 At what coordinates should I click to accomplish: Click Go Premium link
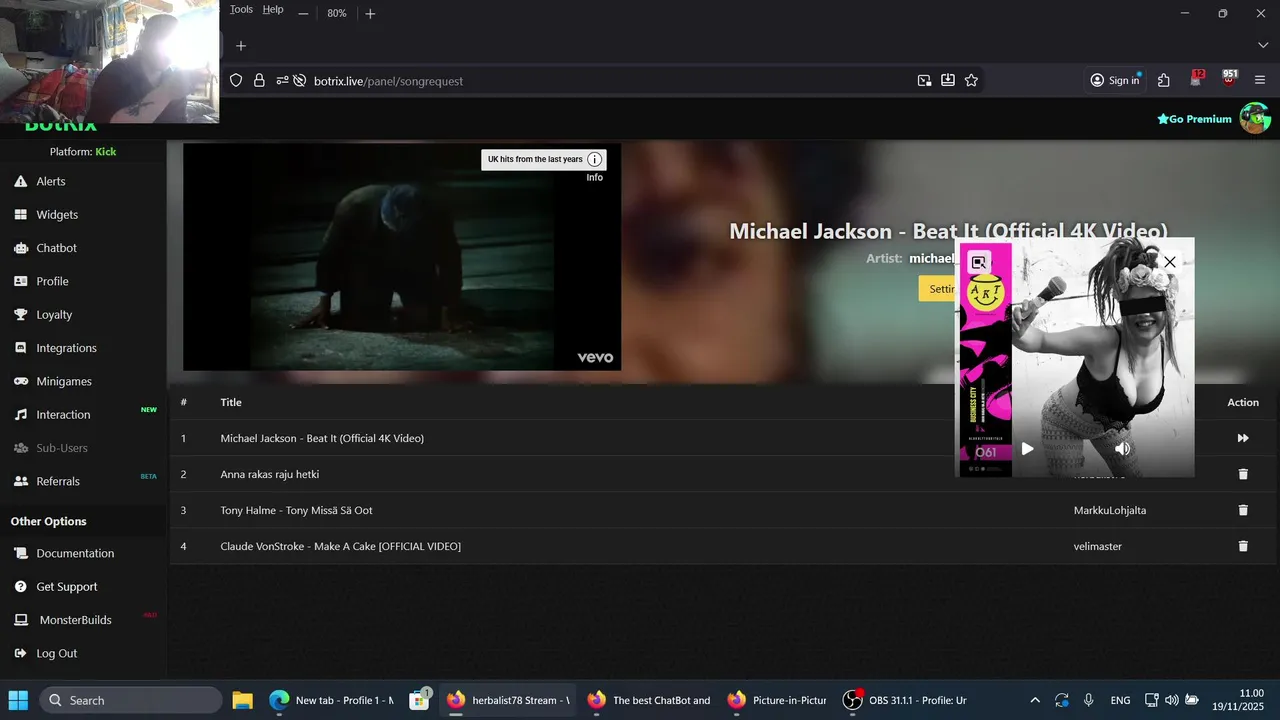click(x=1194, y=119)
